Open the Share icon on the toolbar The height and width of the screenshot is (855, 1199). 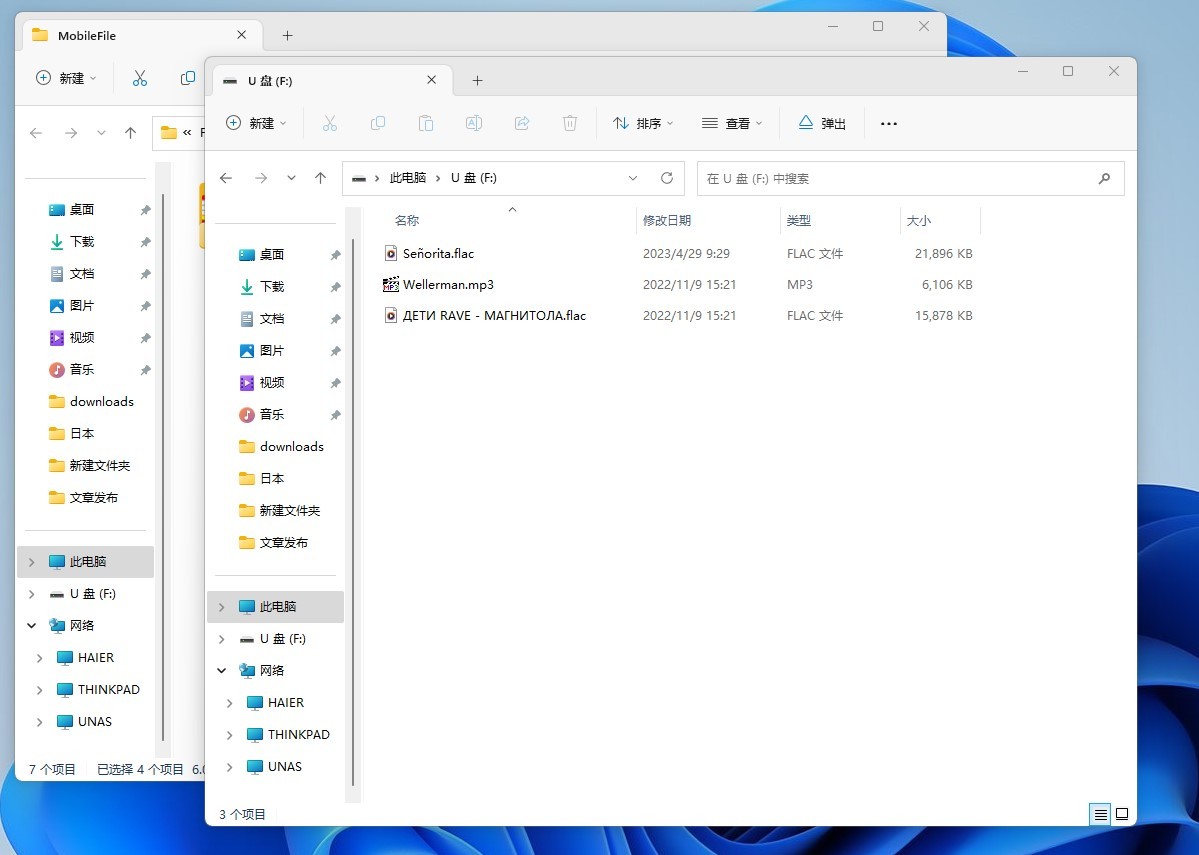coord(522,123)
